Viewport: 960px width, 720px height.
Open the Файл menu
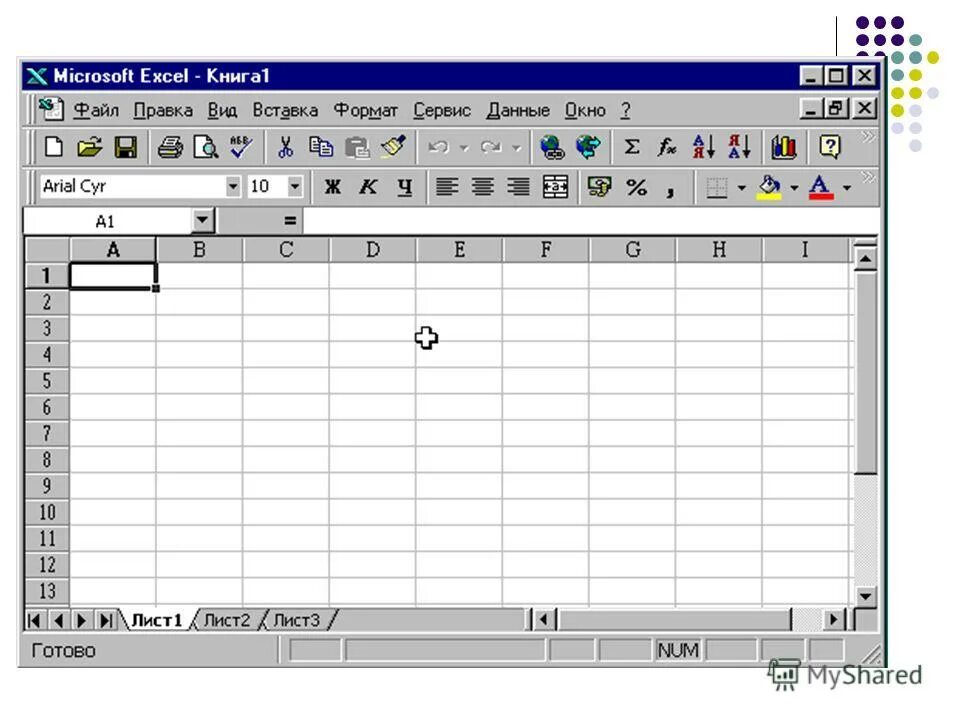(96, 110)
